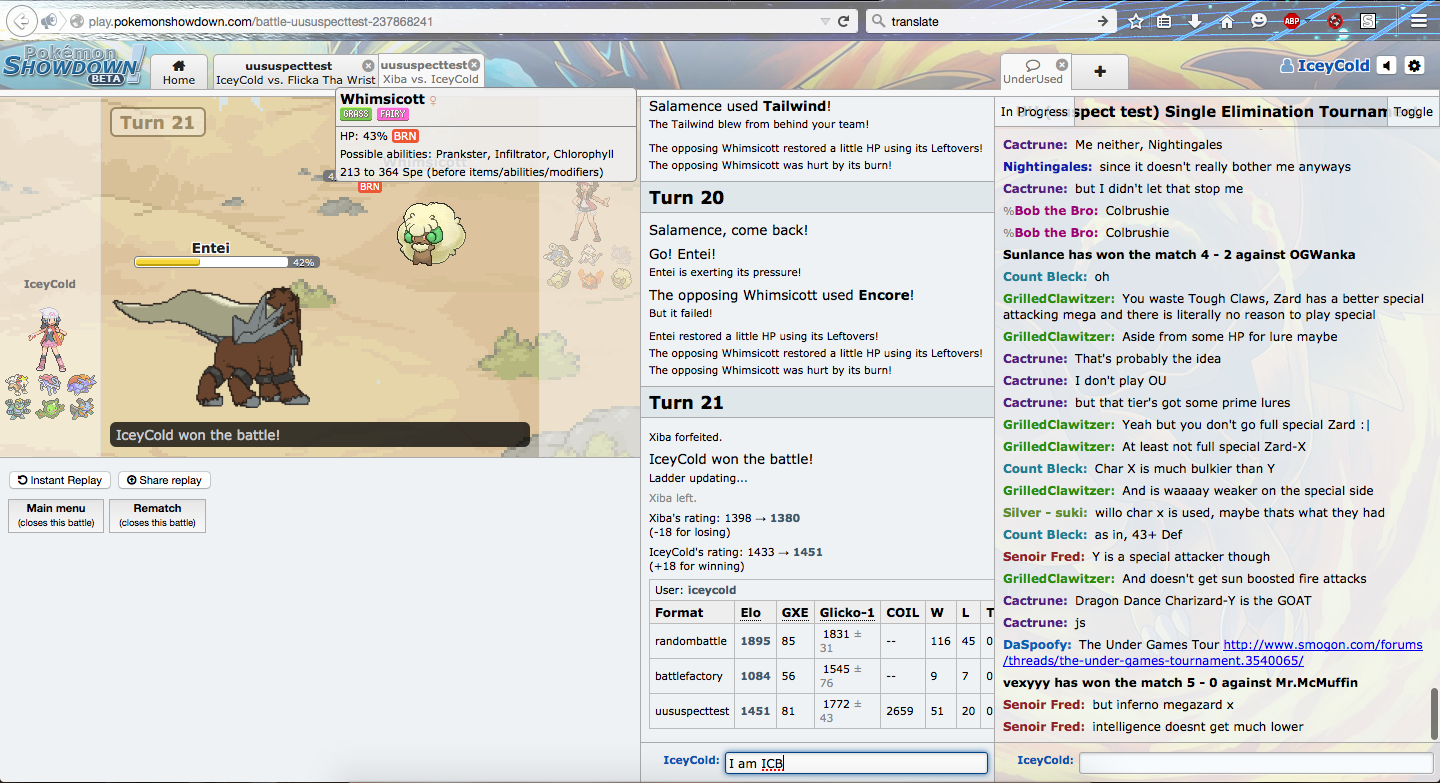Click the 'IceyCold won the battle!' message bar
The height and width of the screenshot is (783, 1440).
(320, 434)
